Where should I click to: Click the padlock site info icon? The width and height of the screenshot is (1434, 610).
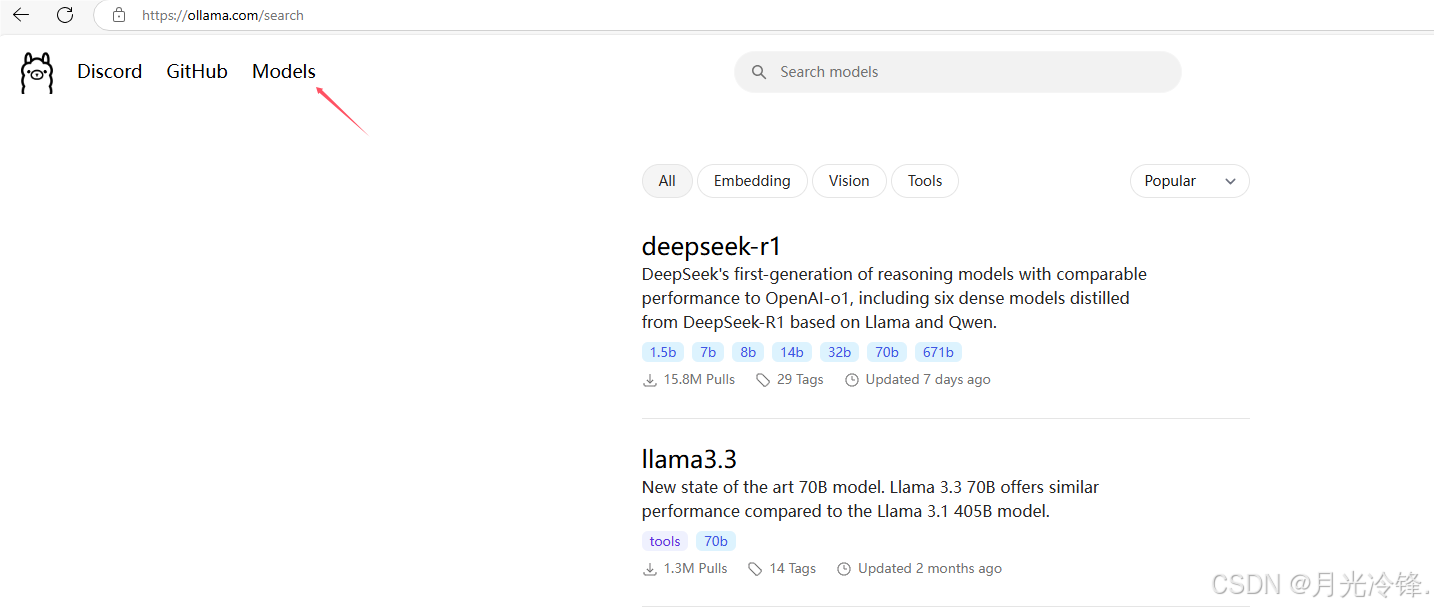[119, 15]
